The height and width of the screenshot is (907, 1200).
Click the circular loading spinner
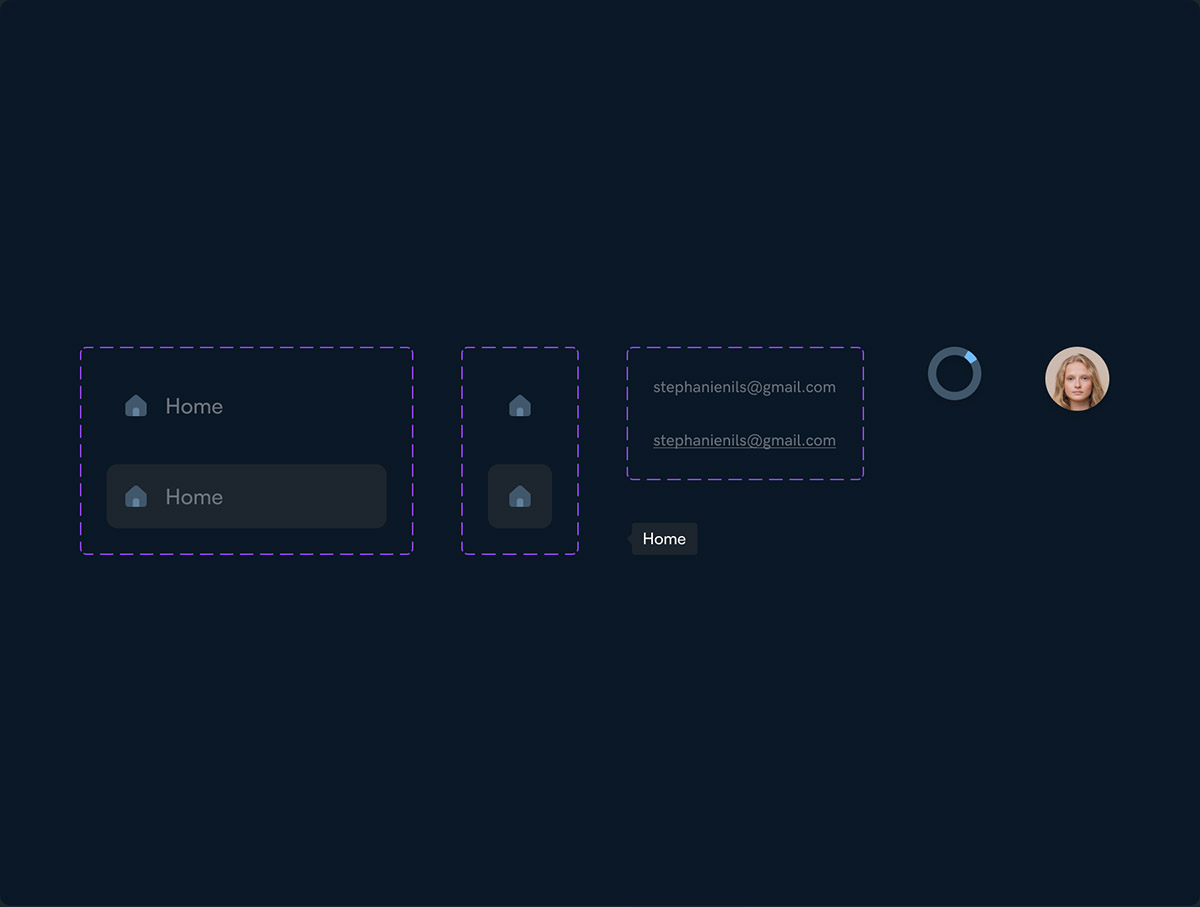tap(954, 374)
